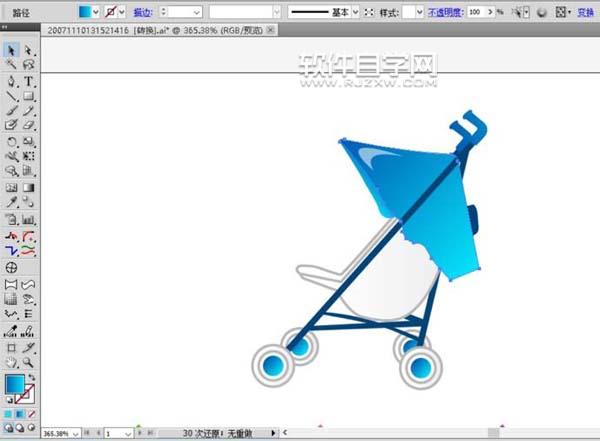
Task: Toggle the last screen mode button
Action: click(x=31, y=428)
